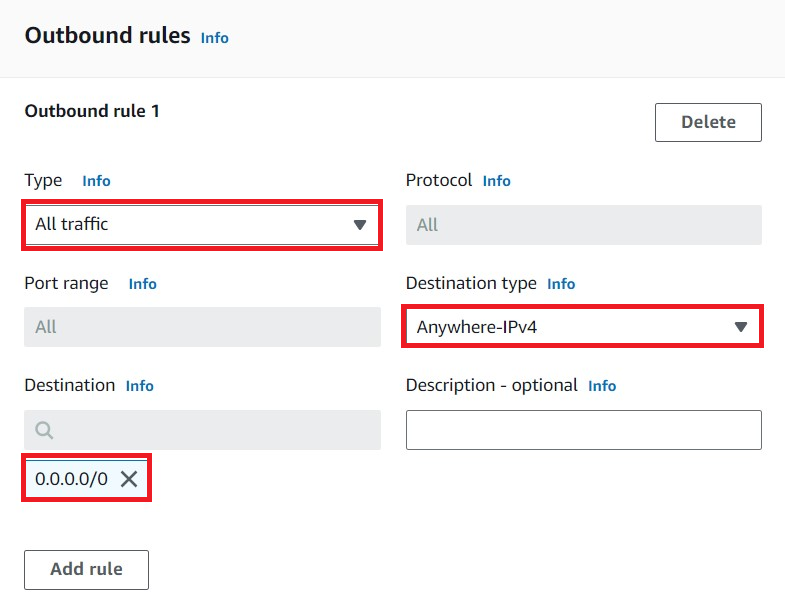Click the magnifier icon in Destination search
Viewport: 785px width, 610px height.
click(x=44, y=430)
